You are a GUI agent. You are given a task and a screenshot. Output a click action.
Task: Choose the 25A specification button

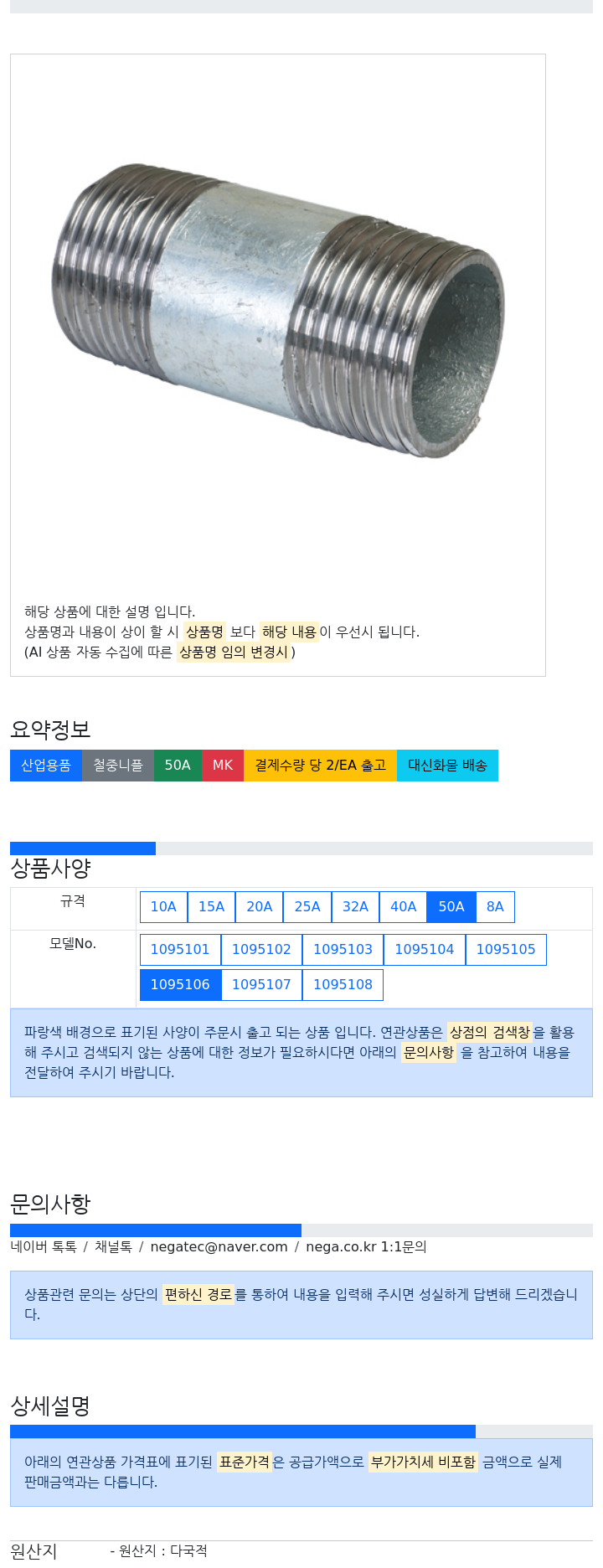tap(307, 907)
